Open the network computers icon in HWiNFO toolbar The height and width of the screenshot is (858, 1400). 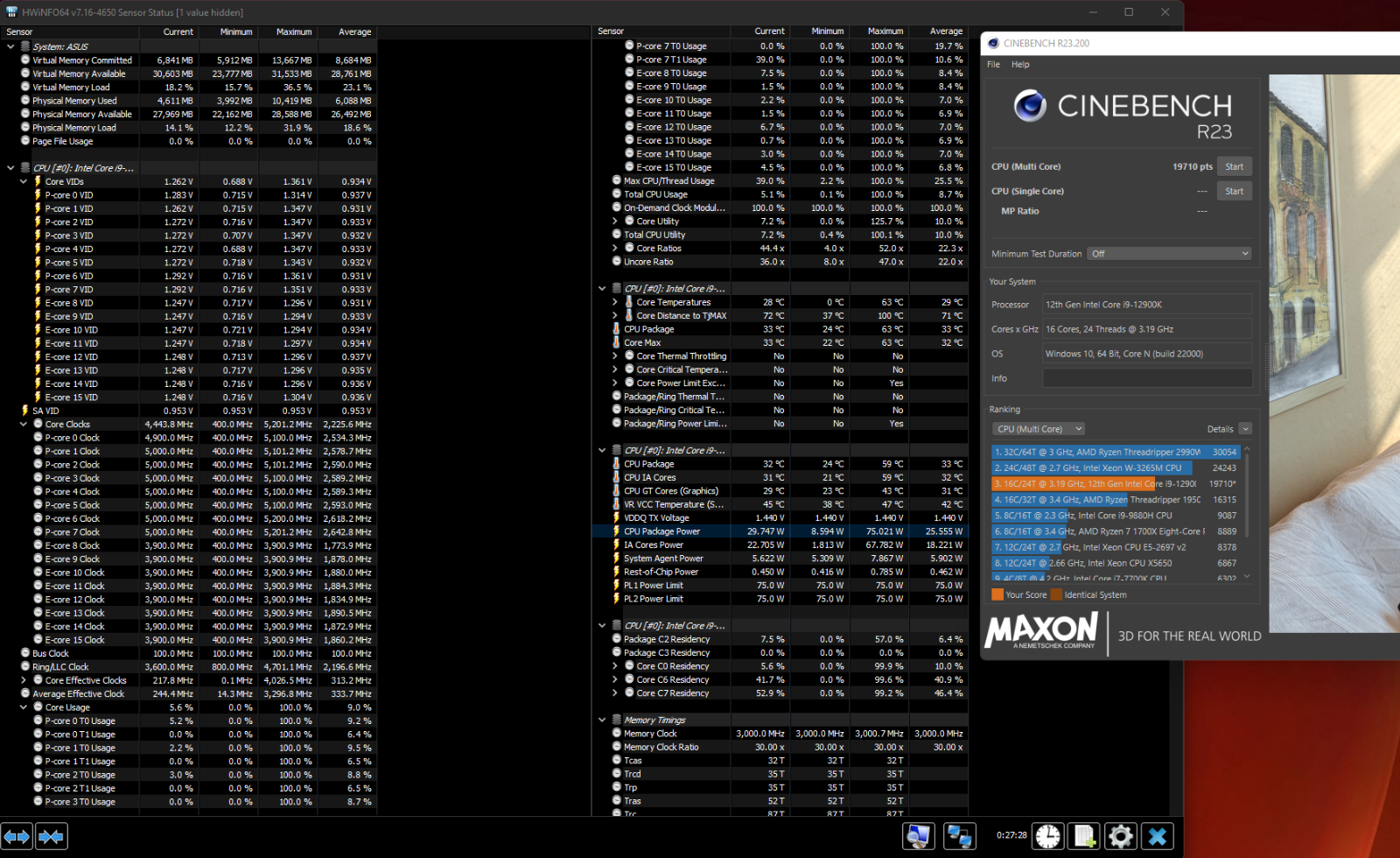point(960,837)
